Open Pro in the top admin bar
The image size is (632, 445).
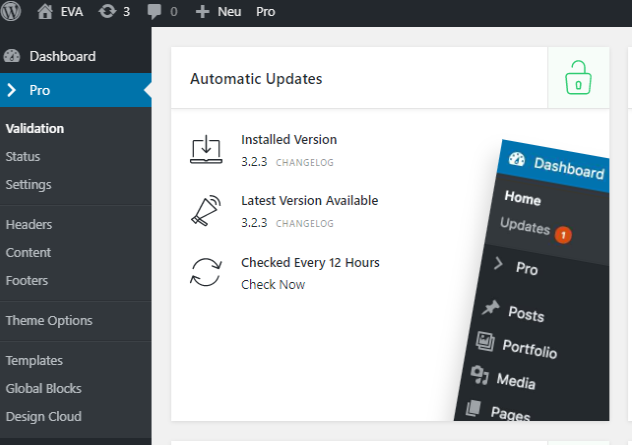click(266, 12)
